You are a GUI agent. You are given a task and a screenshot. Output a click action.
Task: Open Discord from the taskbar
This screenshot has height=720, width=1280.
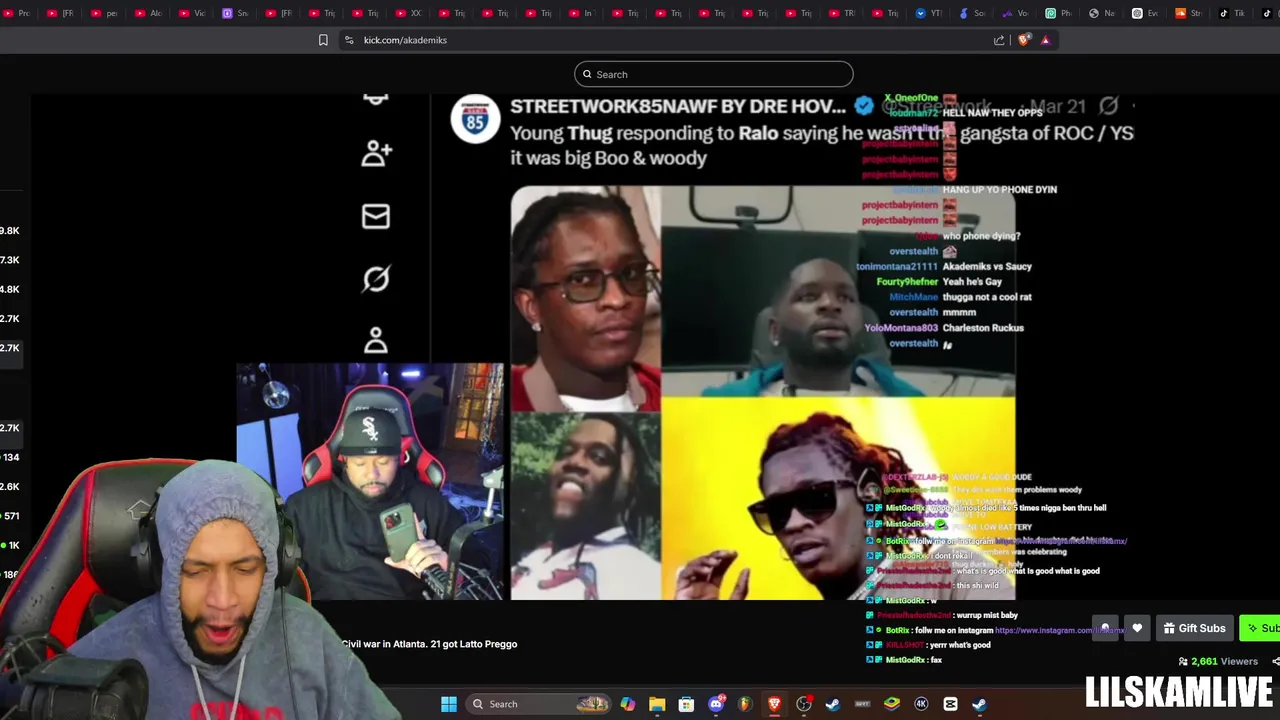click(x=716, y=704)
